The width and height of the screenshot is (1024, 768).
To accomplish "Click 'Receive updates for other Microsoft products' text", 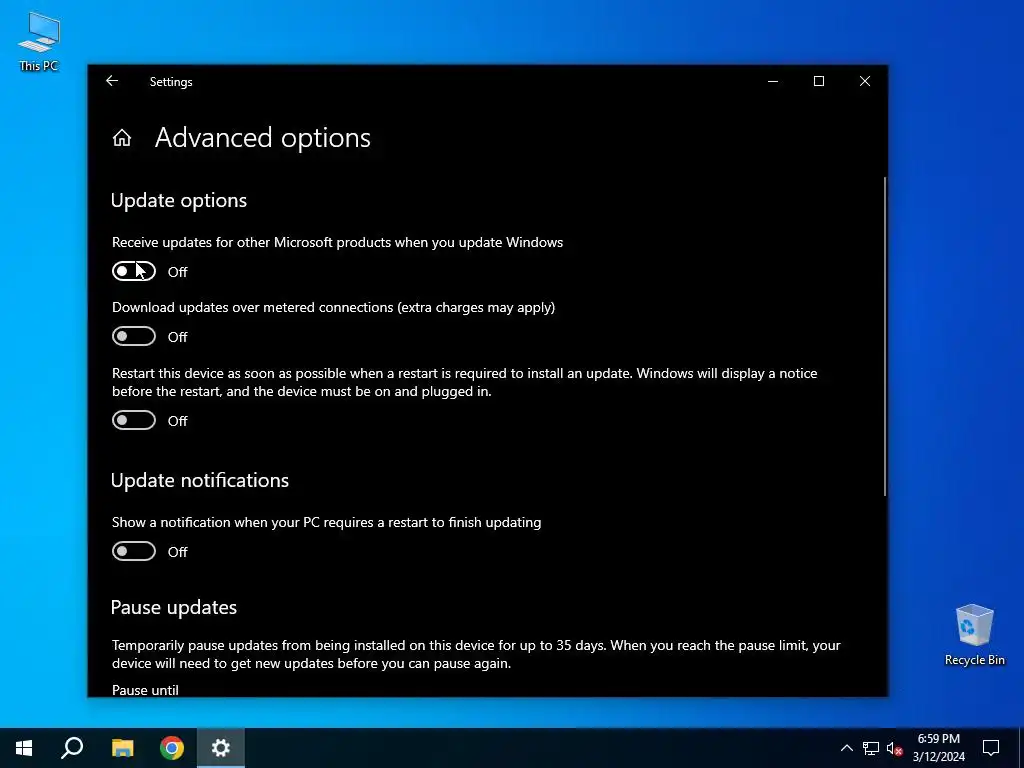I will coord(338,242).
